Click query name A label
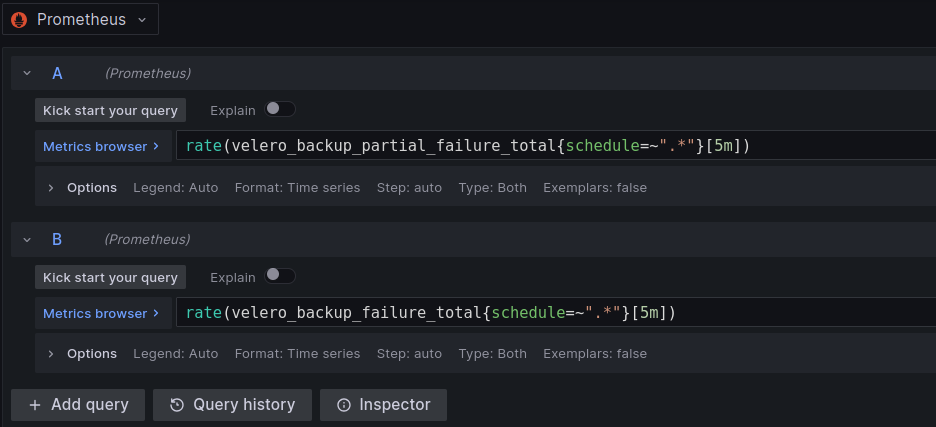Image resolution: width=936 pixels, height=427 pixels. coord(57,73)
